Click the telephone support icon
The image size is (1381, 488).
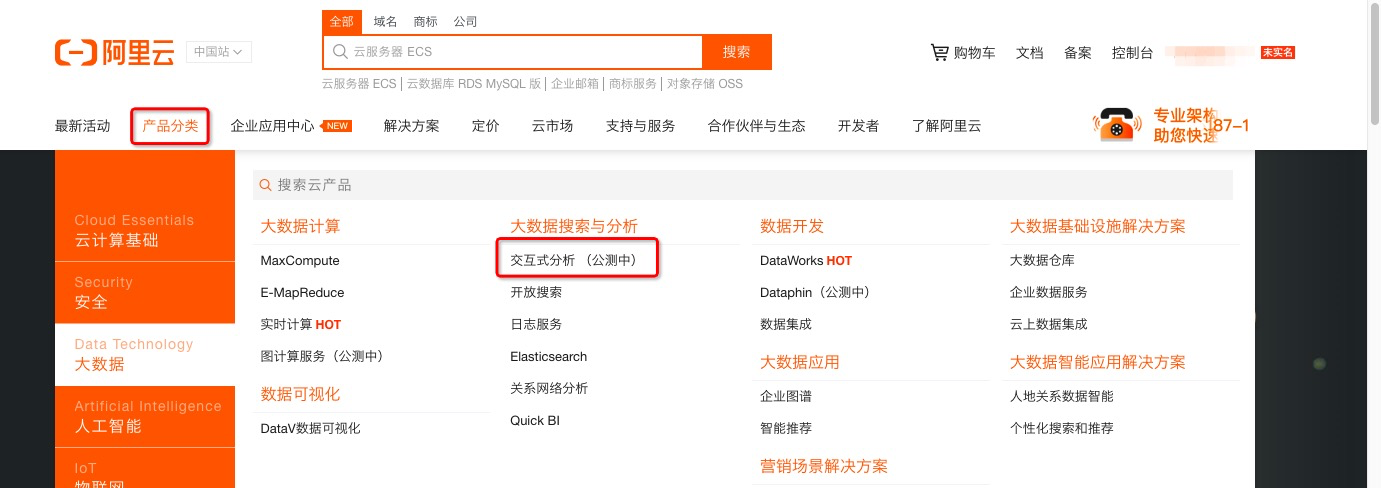(1117, 125)
